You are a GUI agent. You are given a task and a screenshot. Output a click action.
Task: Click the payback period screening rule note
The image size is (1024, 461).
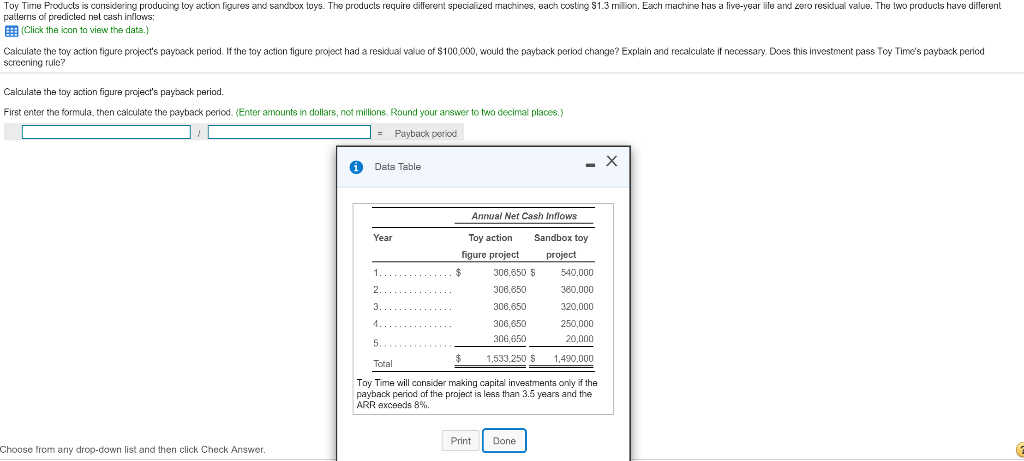[477, 394]
